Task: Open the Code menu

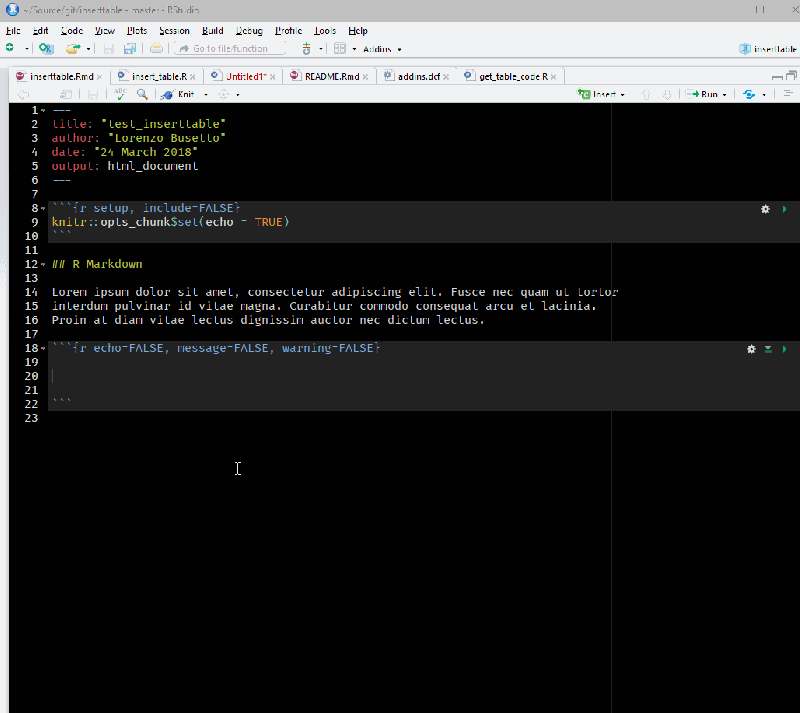Action: tap(72, 31)
